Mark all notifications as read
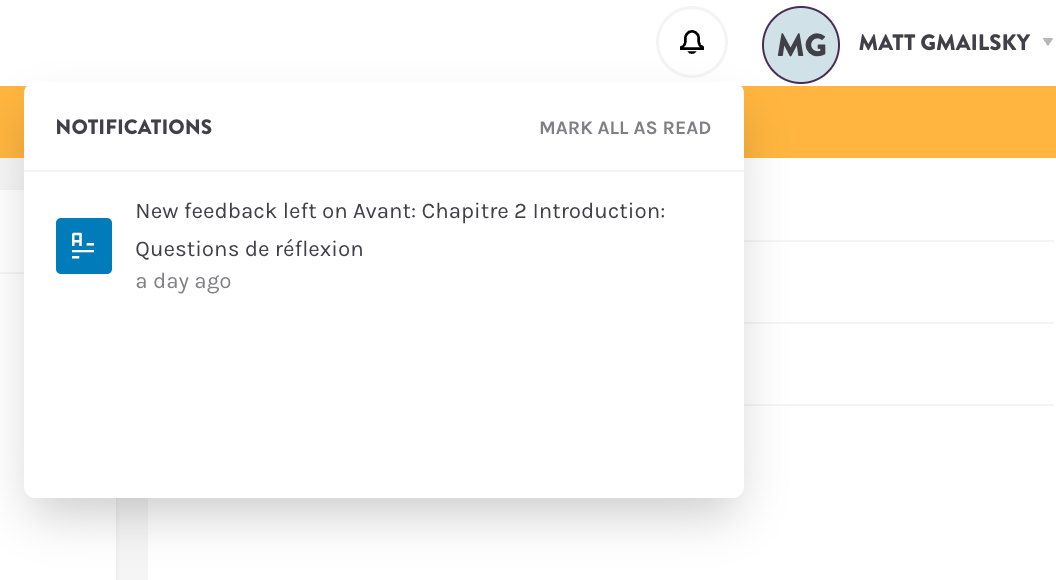Image resolution: width=1056 pixels, height=580 pixels. pos(625,128)
